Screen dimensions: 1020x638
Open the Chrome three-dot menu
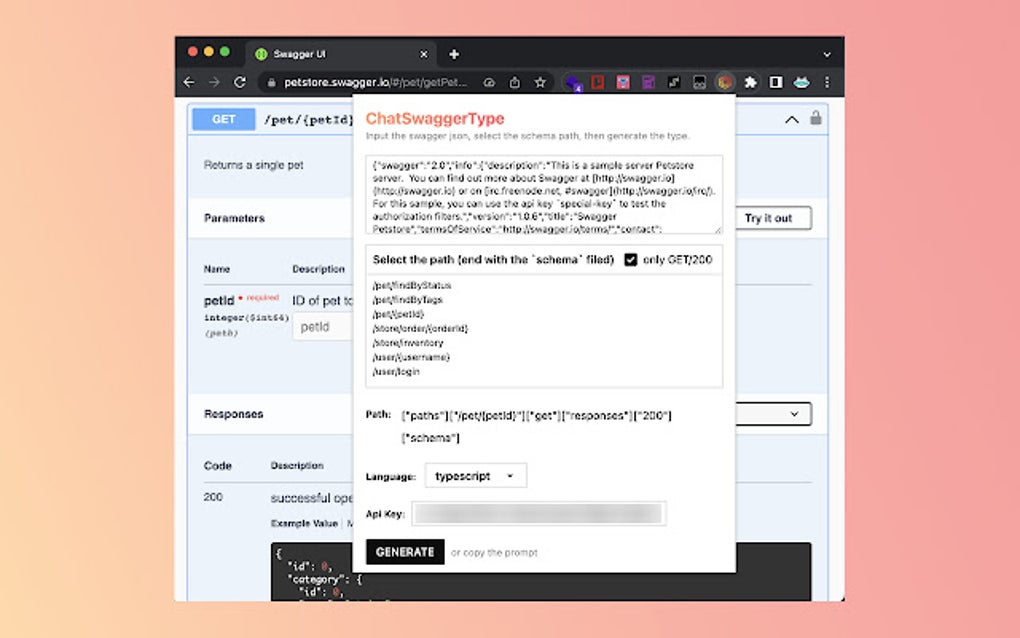(x=825, y=83)
